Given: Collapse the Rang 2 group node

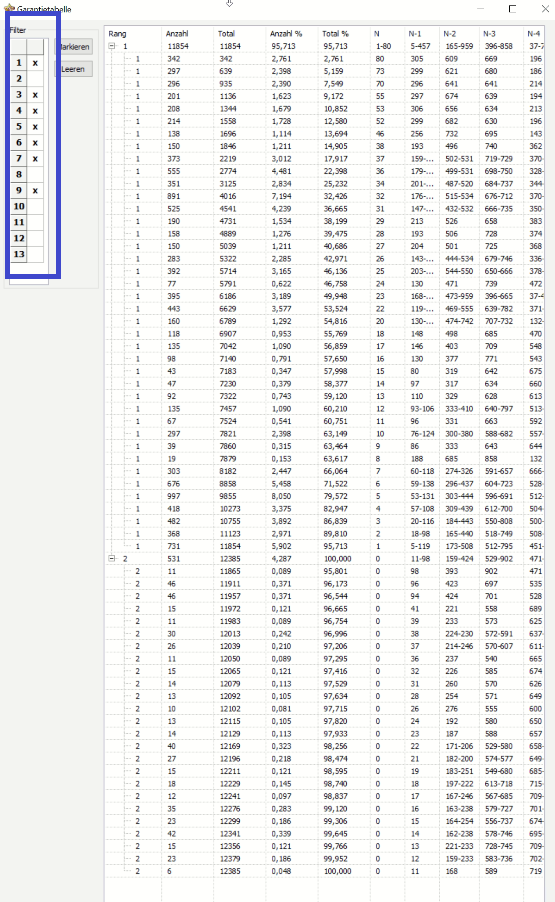Looking at the screenshot, I should [x=112, y=559].
